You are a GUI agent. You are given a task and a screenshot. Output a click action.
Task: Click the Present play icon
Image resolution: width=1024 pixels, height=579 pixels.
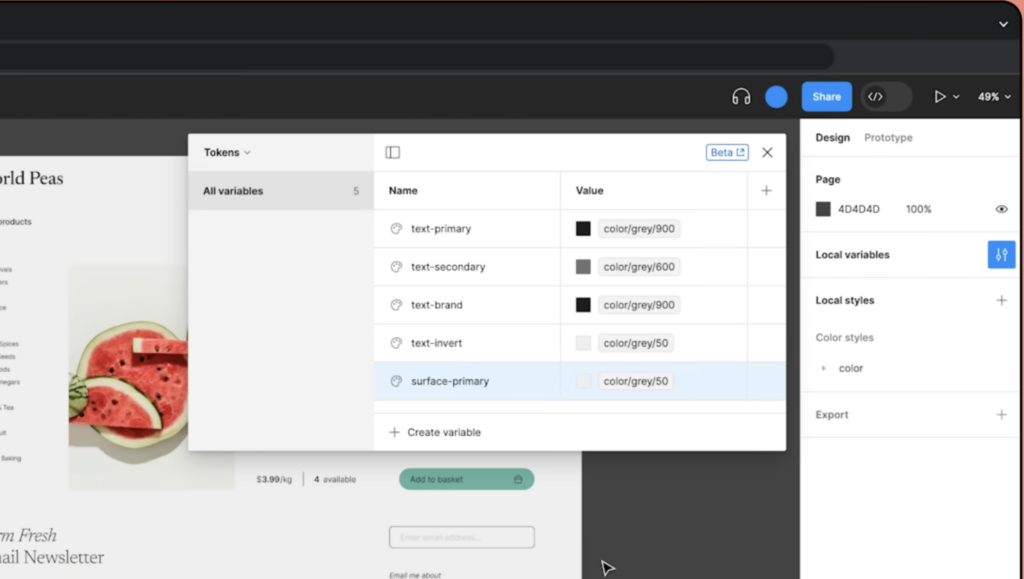939,97
